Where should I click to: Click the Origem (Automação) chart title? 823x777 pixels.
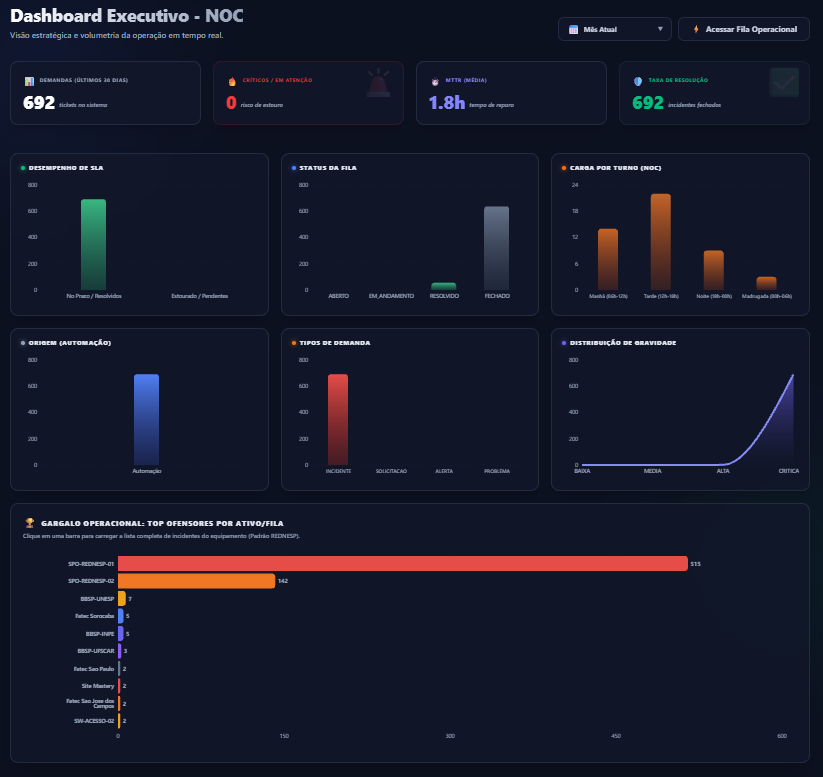[x=70, y=343]
